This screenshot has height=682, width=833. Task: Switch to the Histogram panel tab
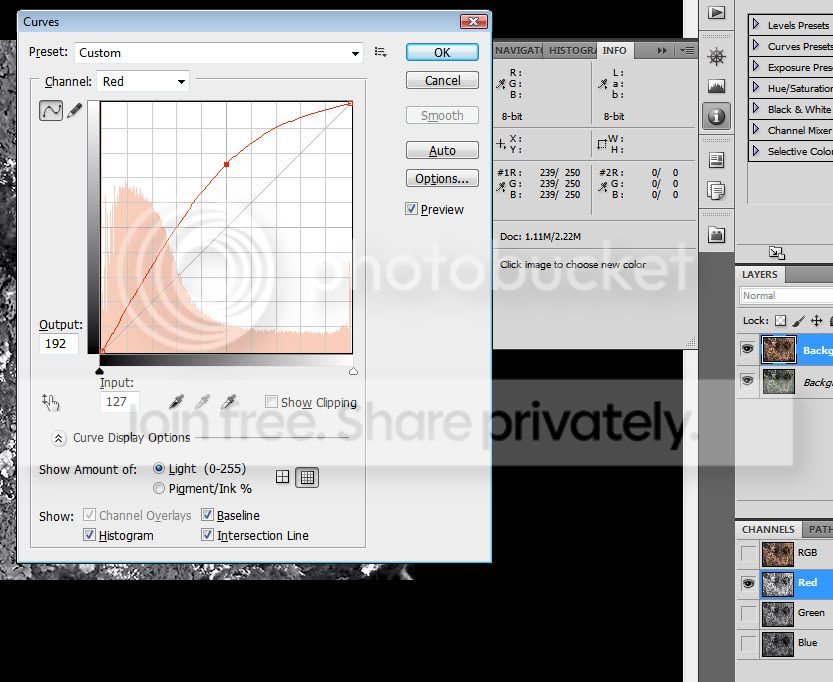[x=571, y=50]
